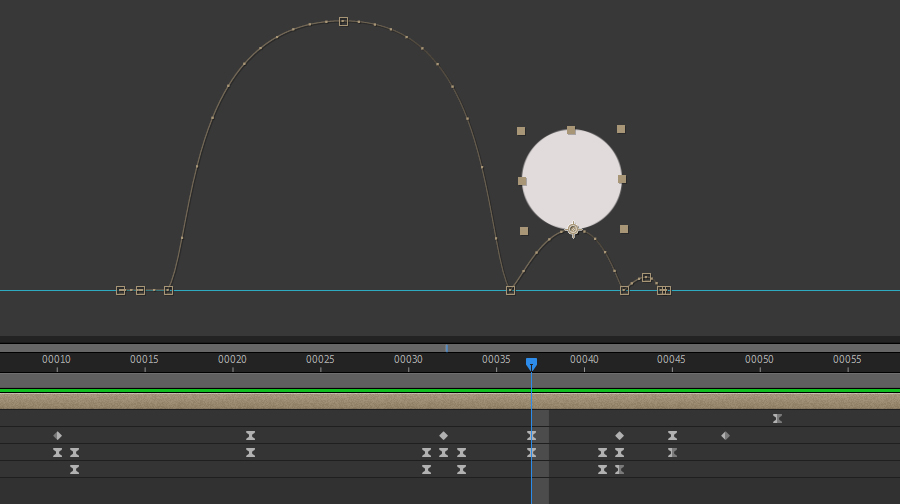Click the green work area bar
Viewport: 900px width, 504px height.
(x=300, y=390)
